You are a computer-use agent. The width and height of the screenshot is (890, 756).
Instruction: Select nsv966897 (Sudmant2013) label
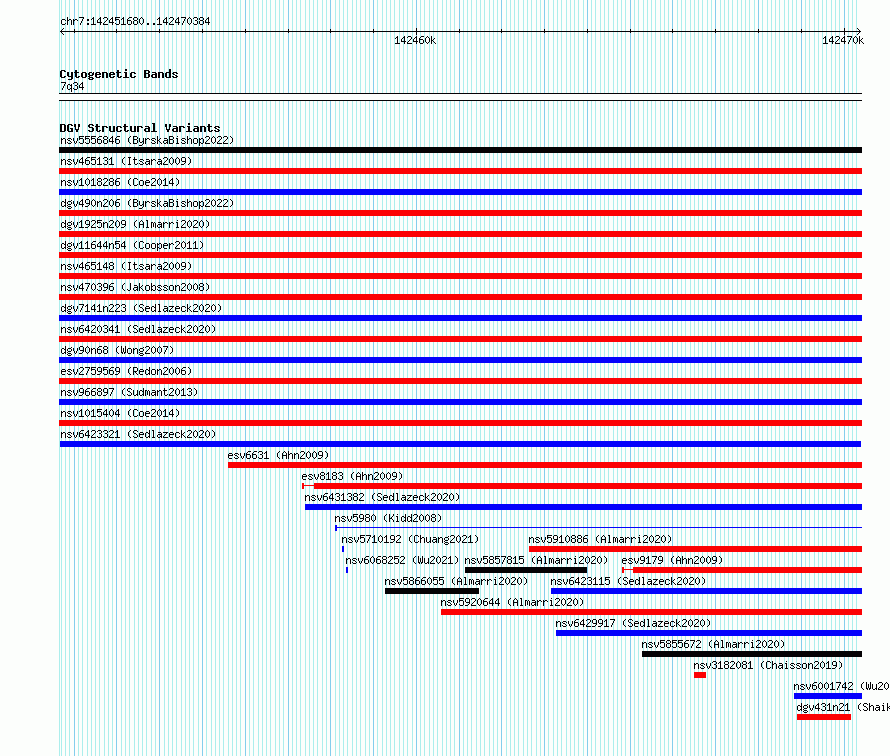(129, 392)
